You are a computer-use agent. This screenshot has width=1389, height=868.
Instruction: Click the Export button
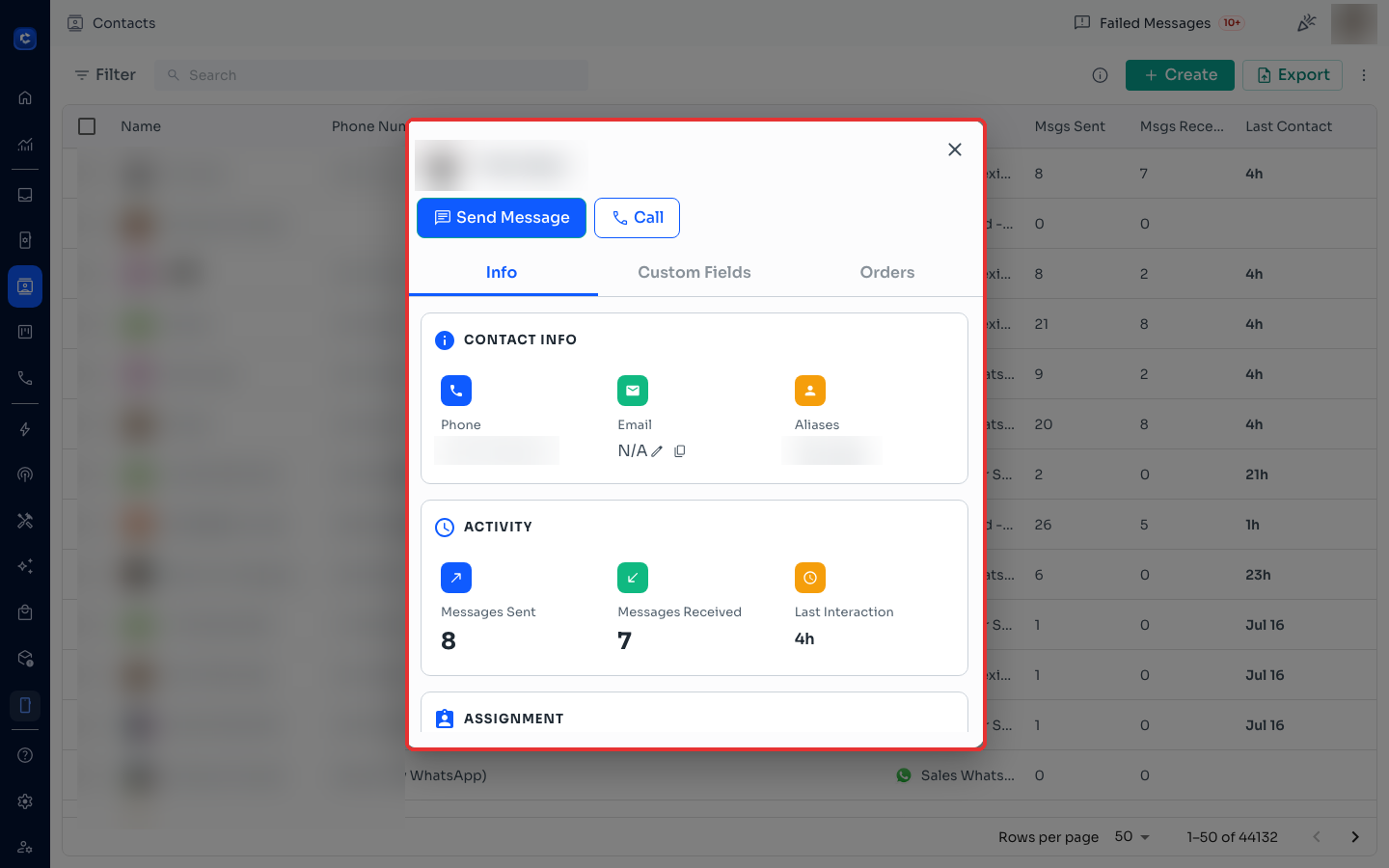point(1293,75)
